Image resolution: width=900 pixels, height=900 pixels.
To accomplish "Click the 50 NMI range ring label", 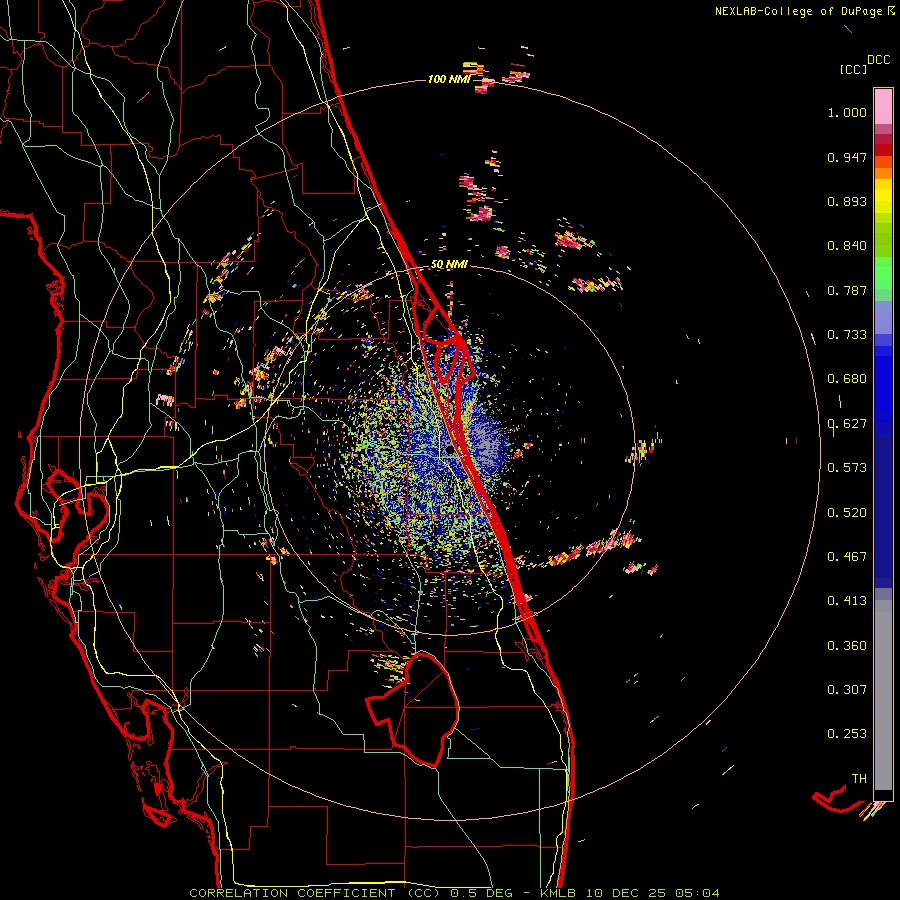I will (x=449, y=264).
